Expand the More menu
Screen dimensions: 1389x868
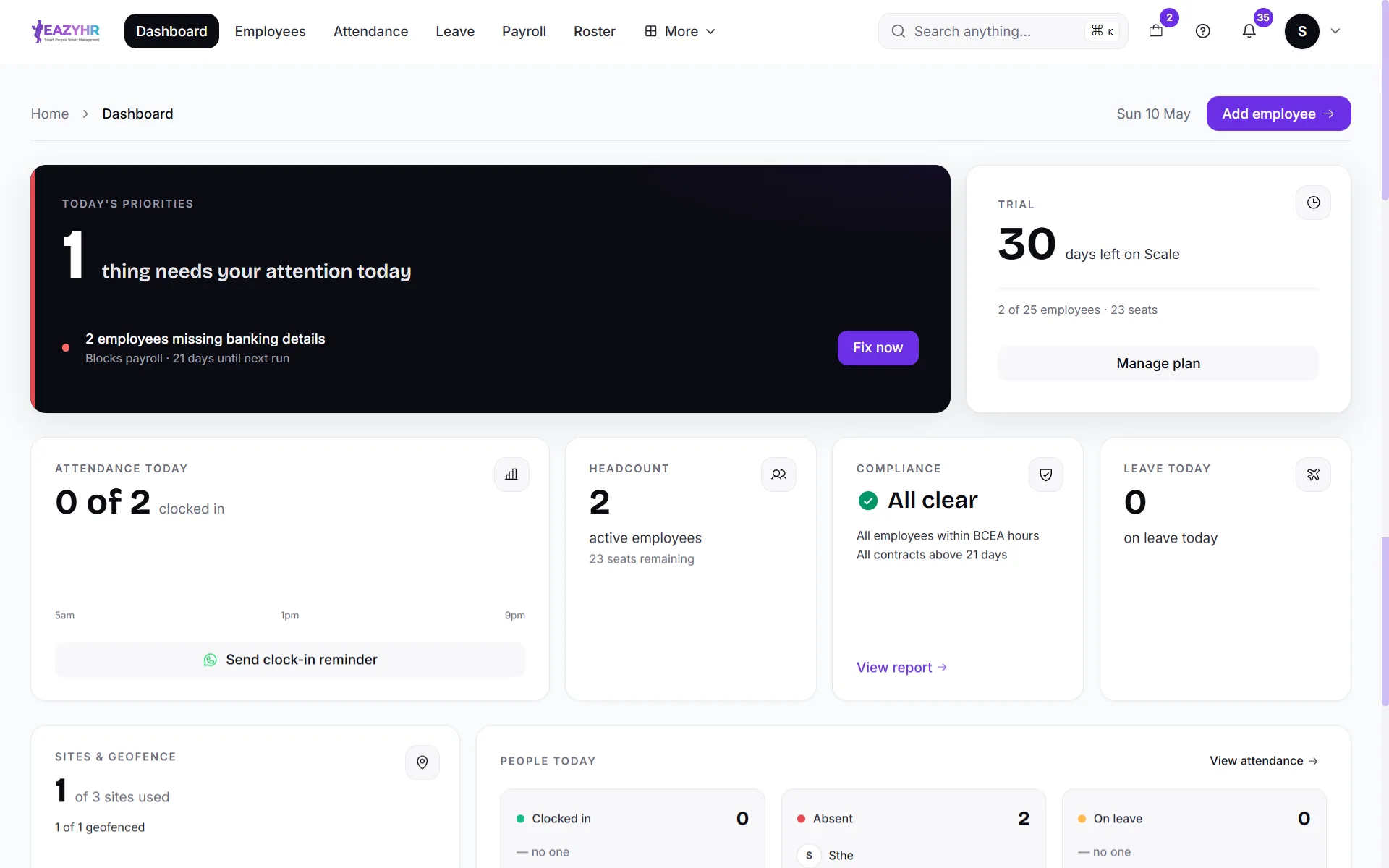pyautogui.click(x=680, y=31)
